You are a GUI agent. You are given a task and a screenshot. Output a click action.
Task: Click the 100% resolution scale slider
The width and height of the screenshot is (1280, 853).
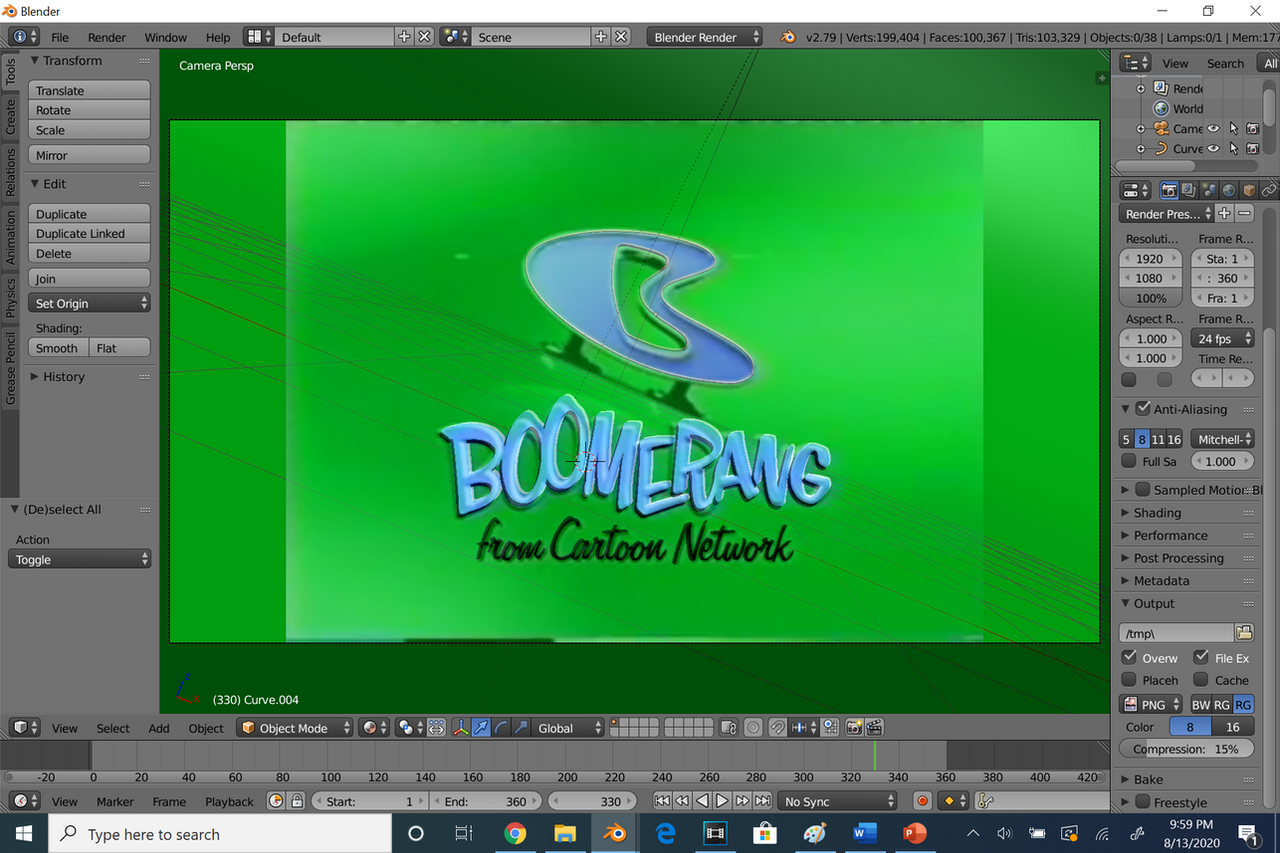[1151, 298]
